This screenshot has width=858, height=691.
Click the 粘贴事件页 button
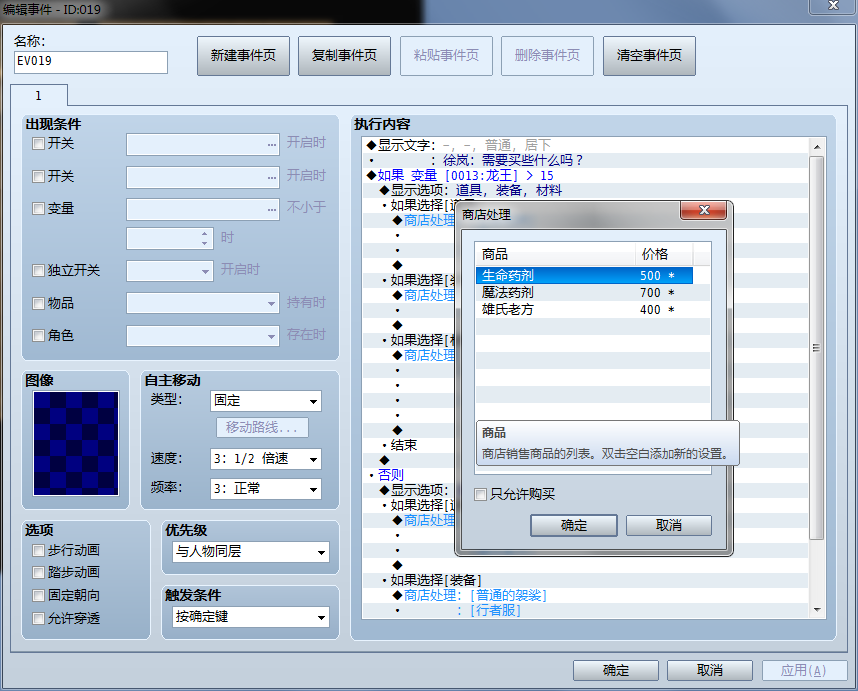[x=446, y=56]
